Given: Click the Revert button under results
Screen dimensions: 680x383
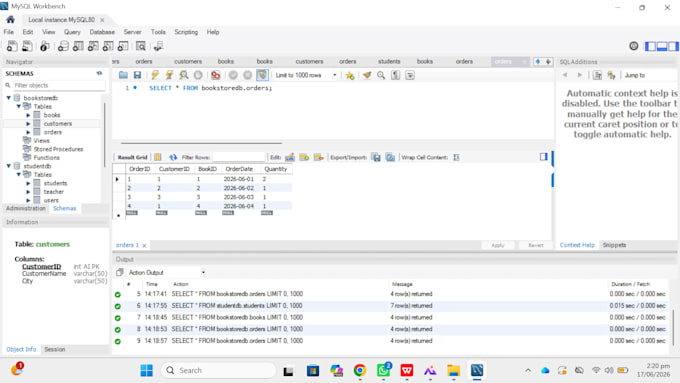Looking at the screenshot, I should pyautogui.click(x=536, y=246).
